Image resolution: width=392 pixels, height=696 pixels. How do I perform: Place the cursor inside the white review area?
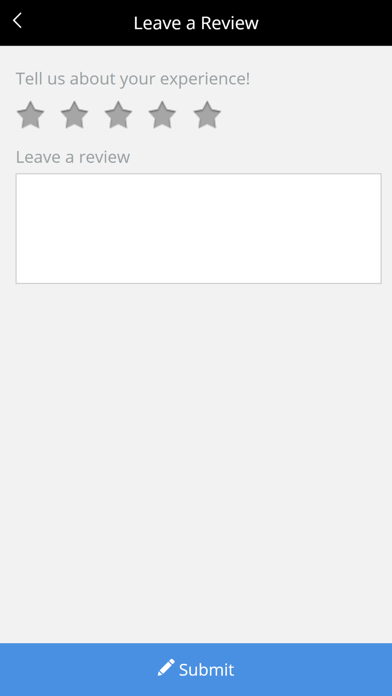(198, 228)
